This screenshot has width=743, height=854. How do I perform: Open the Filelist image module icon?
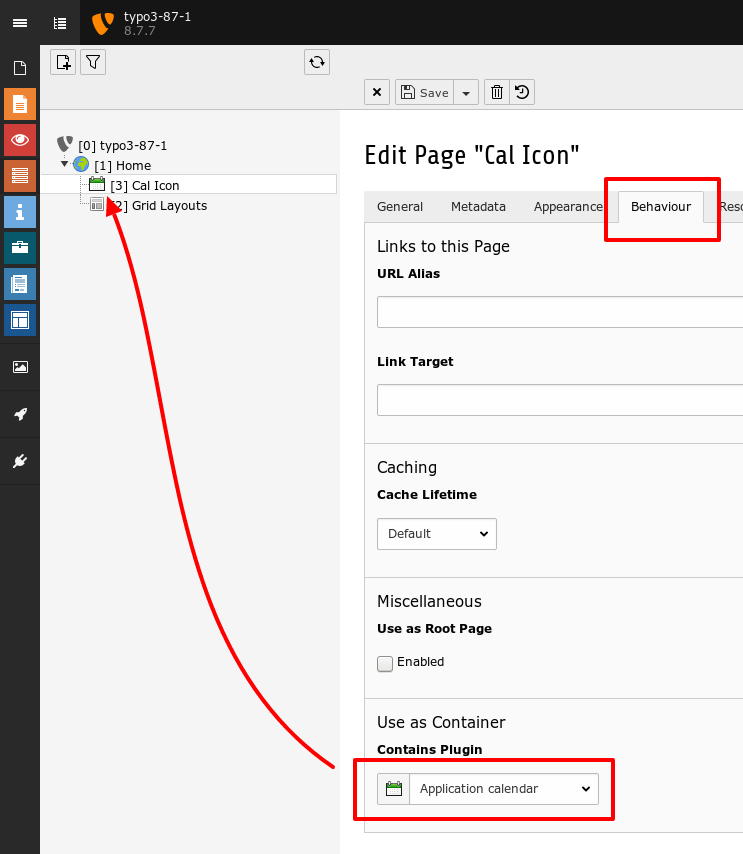20,367
